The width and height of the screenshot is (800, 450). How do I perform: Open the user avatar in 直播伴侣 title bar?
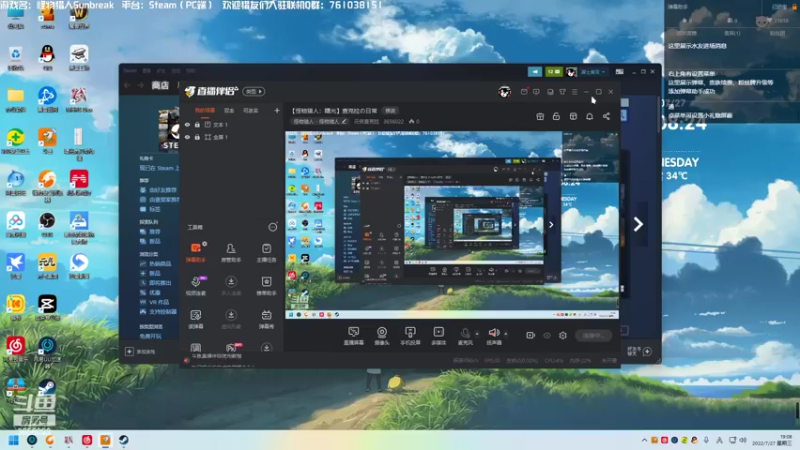click(504, 92)
